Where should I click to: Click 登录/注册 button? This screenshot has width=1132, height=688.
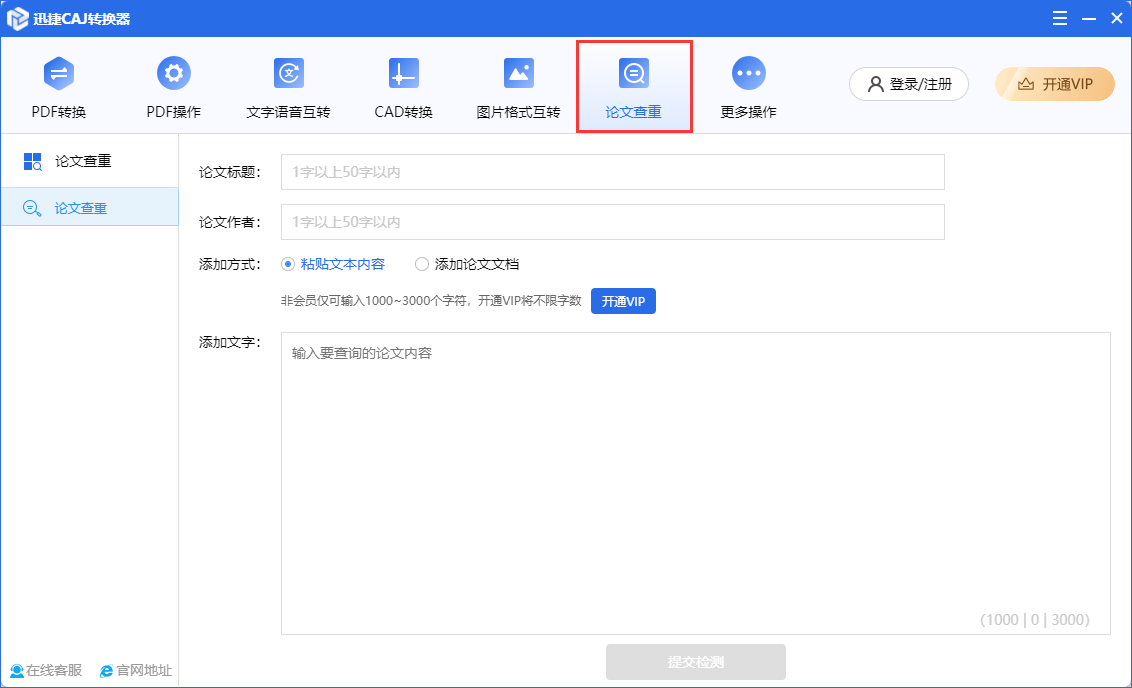click(x=908, y=84)
